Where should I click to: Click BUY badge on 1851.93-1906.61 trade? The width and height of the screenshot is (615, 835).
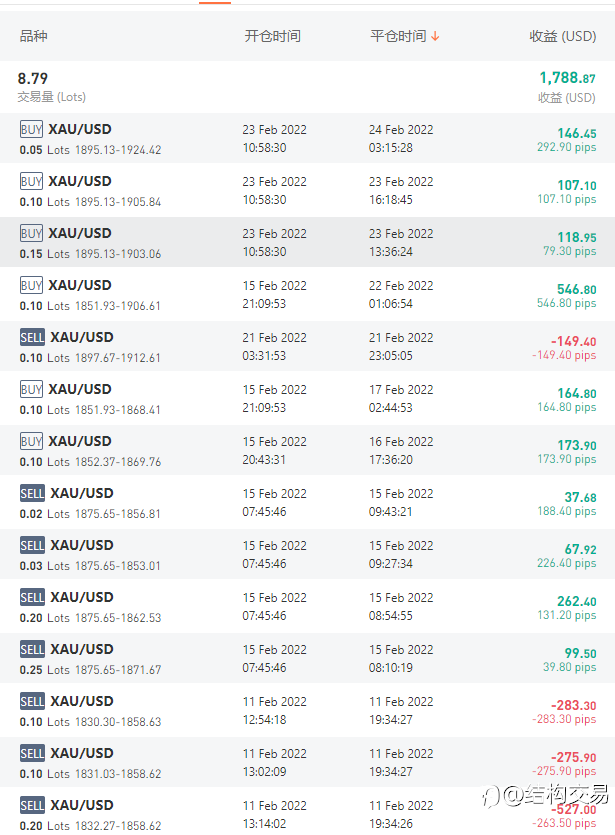tap(31, 285)
